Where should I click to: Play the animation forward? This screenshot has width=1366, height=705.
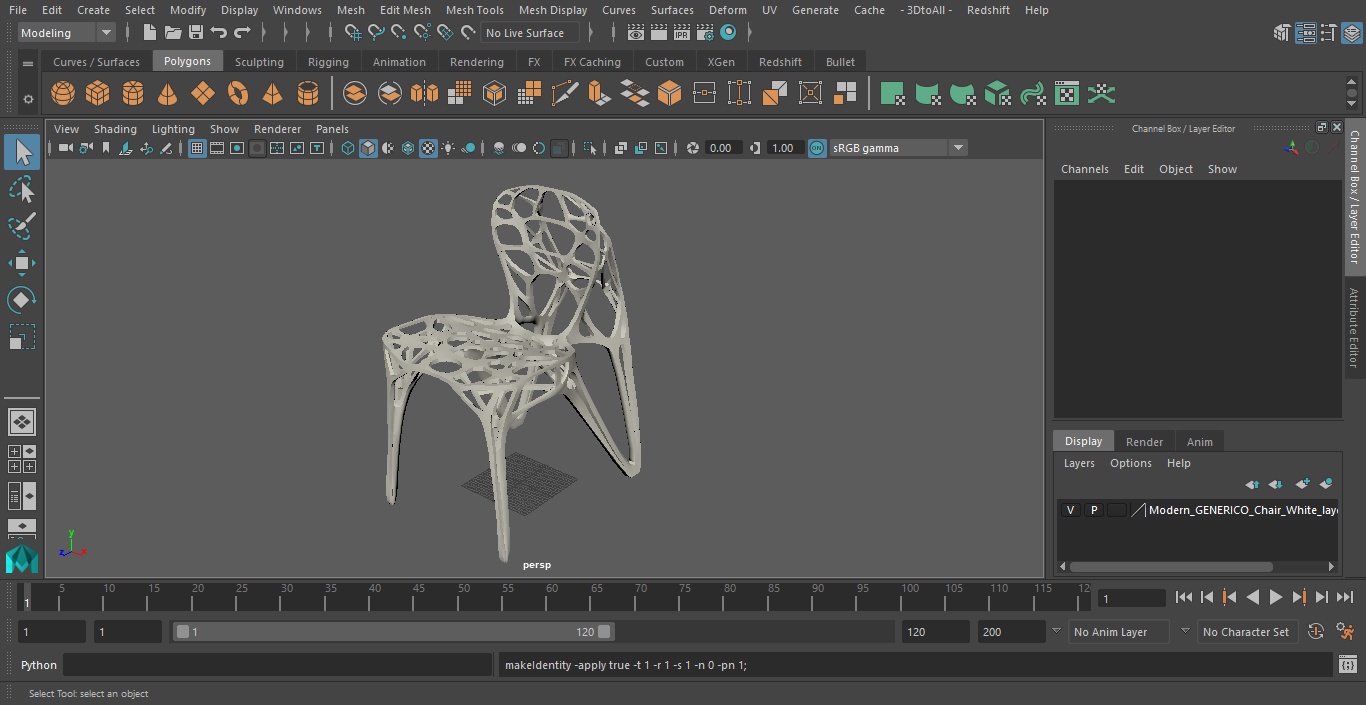pyautogui.click(x=1275, y=597)
